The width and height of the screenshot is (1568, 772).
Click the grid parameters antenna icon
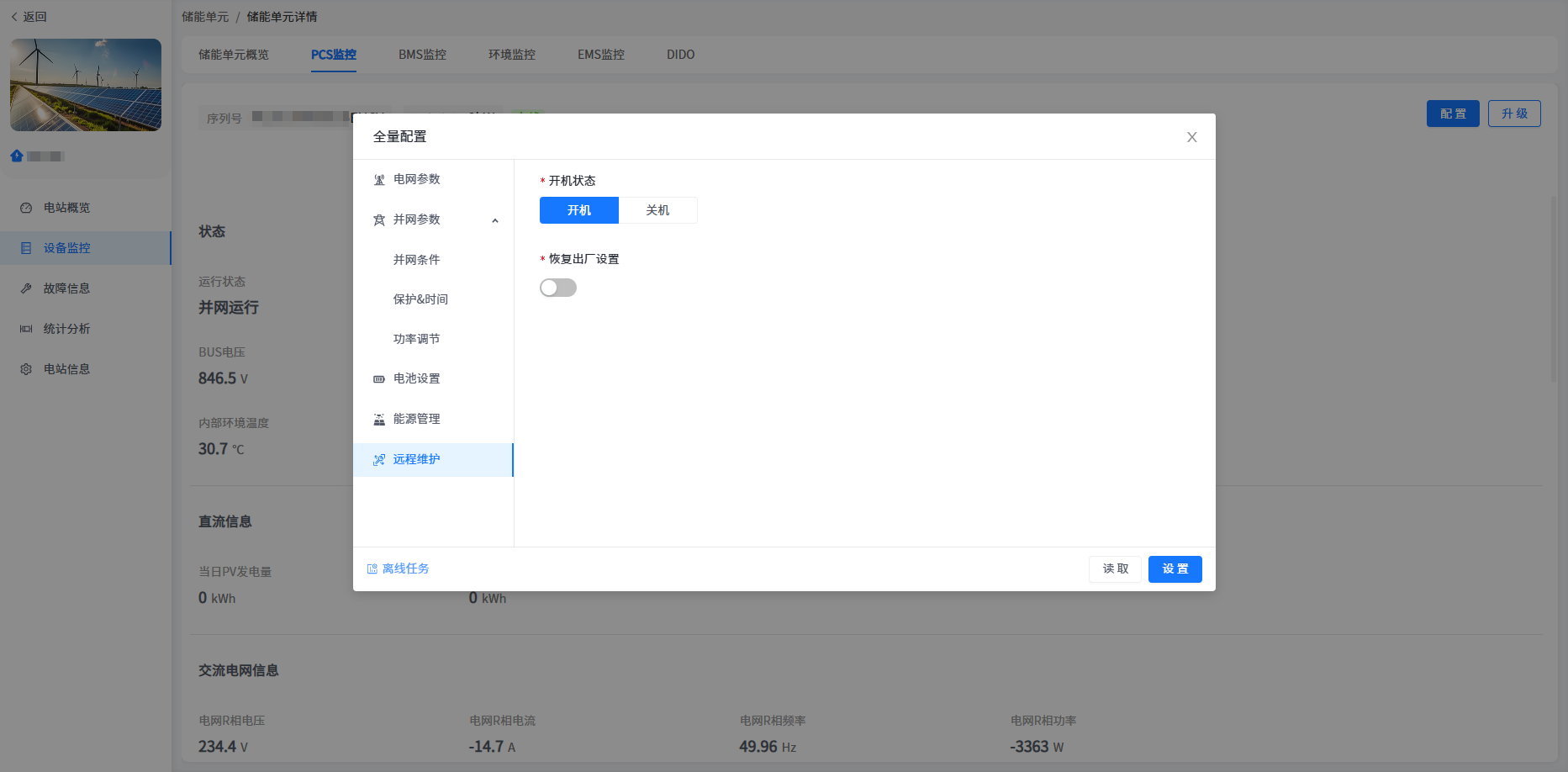(x=379, y=180)
